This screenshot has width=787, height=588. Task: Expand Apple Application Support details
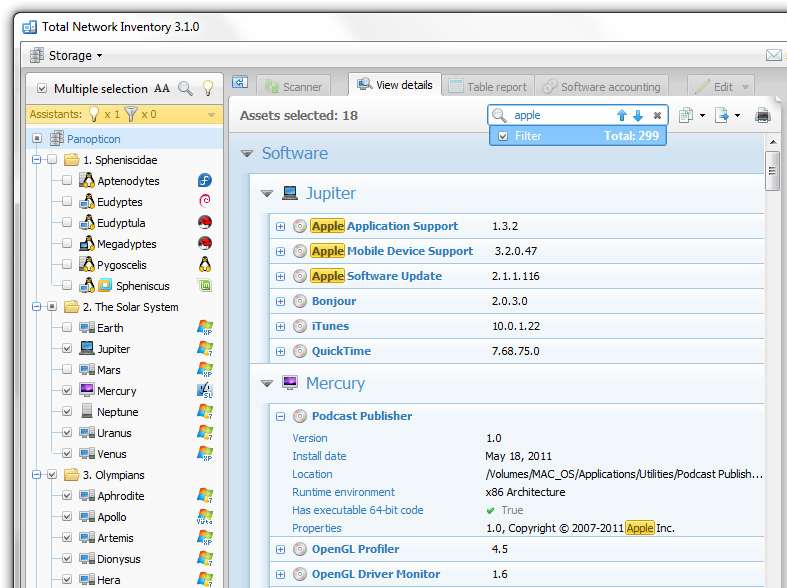pos(280,227)
